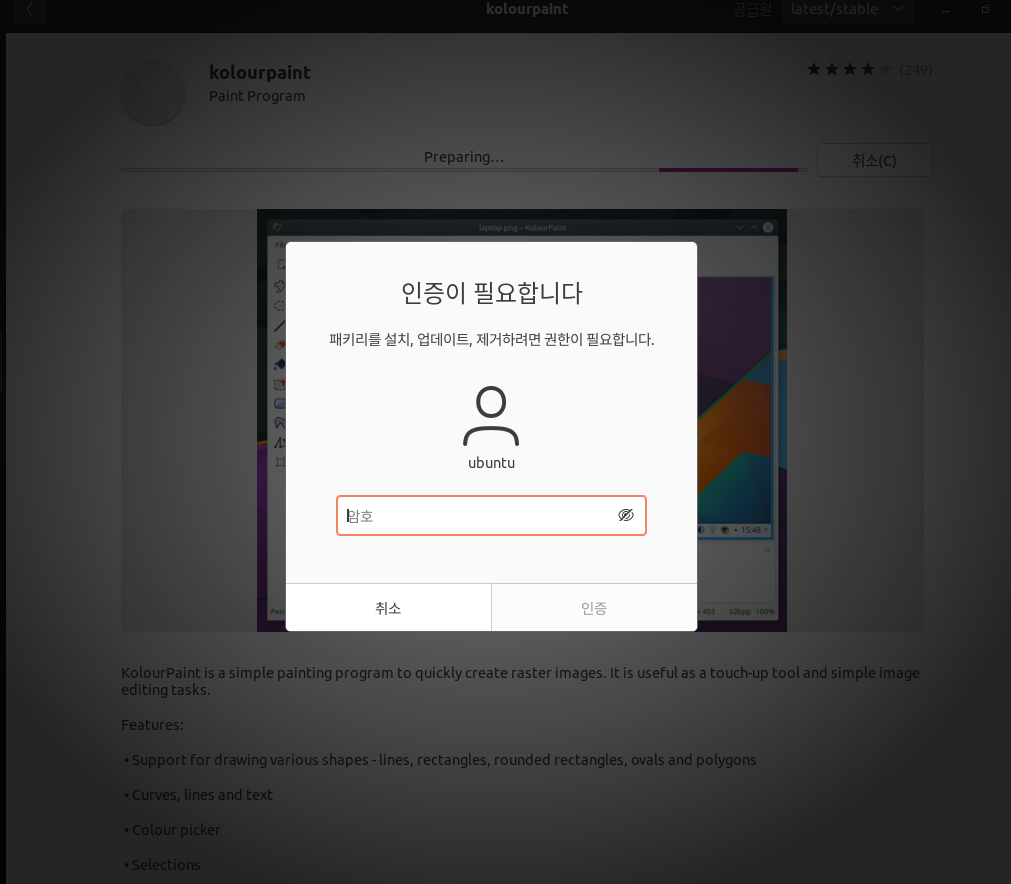1011x884 pixels.
Task: Click the KolourPaint screenshot thumbnail
Action: (x=522, y=420)
